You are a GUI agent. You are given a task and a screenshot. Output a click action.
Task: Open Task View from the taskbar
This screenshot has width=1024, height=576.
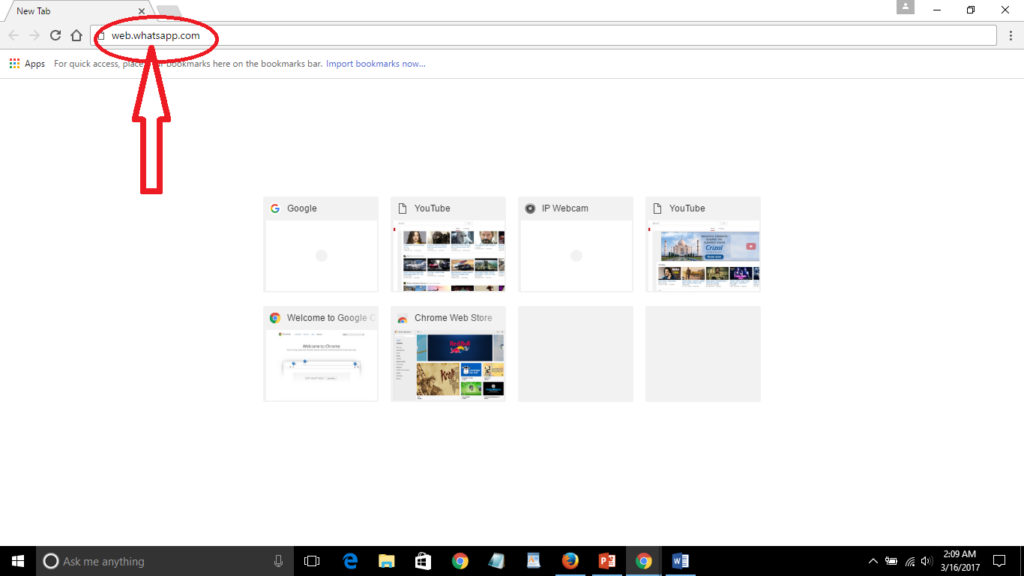point(312,561)
